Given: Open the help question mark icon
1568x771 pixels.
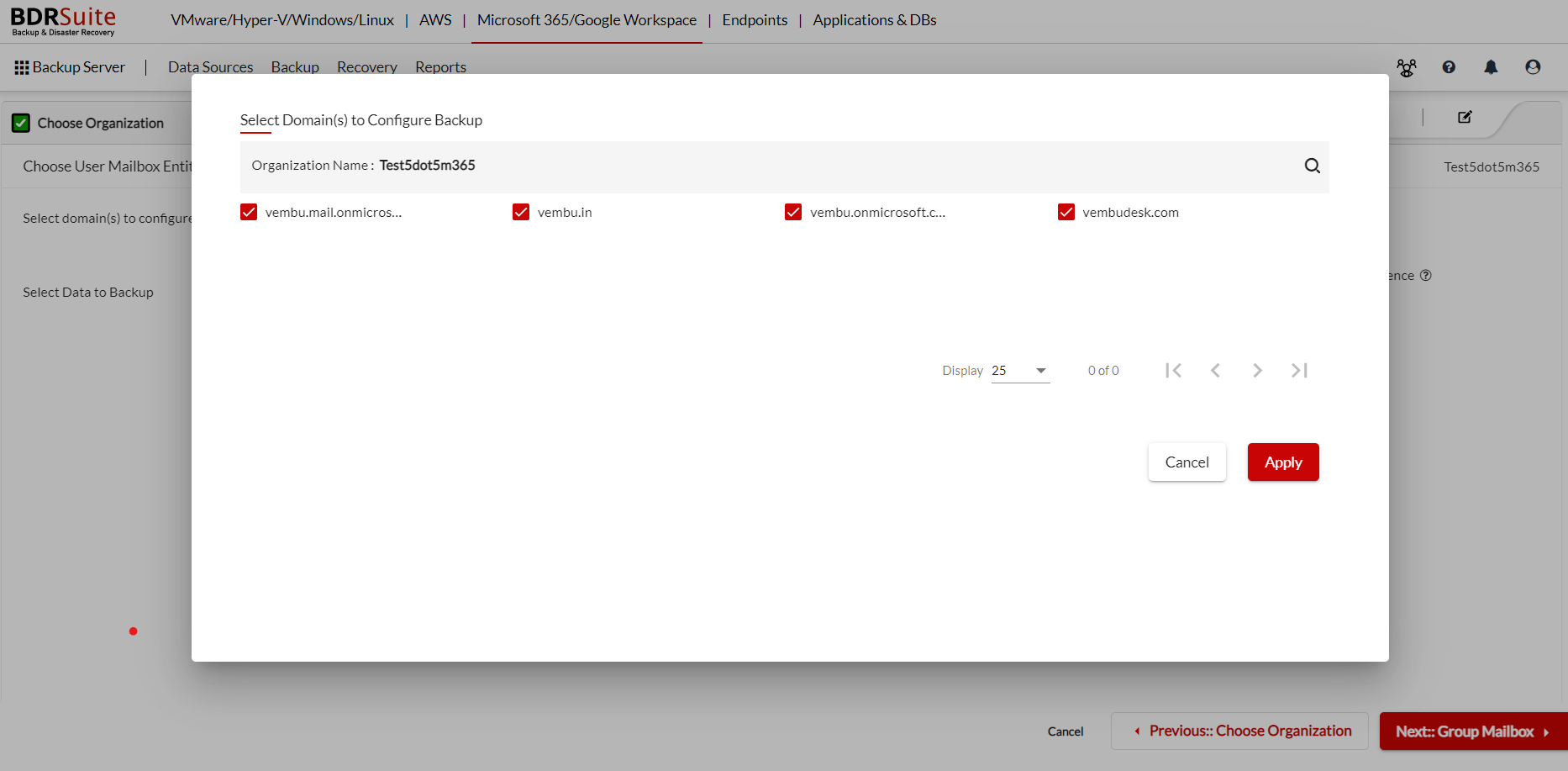Looking at the screenshot, I should [1449, 67].
